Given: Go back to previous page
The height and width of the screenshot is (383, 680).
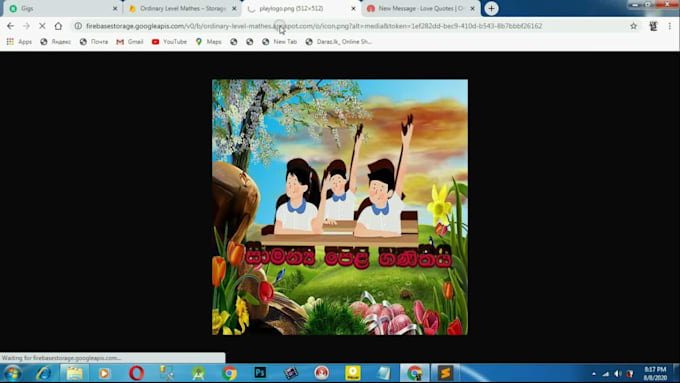Looking at the screenshot, I should [x=10, y=26].
